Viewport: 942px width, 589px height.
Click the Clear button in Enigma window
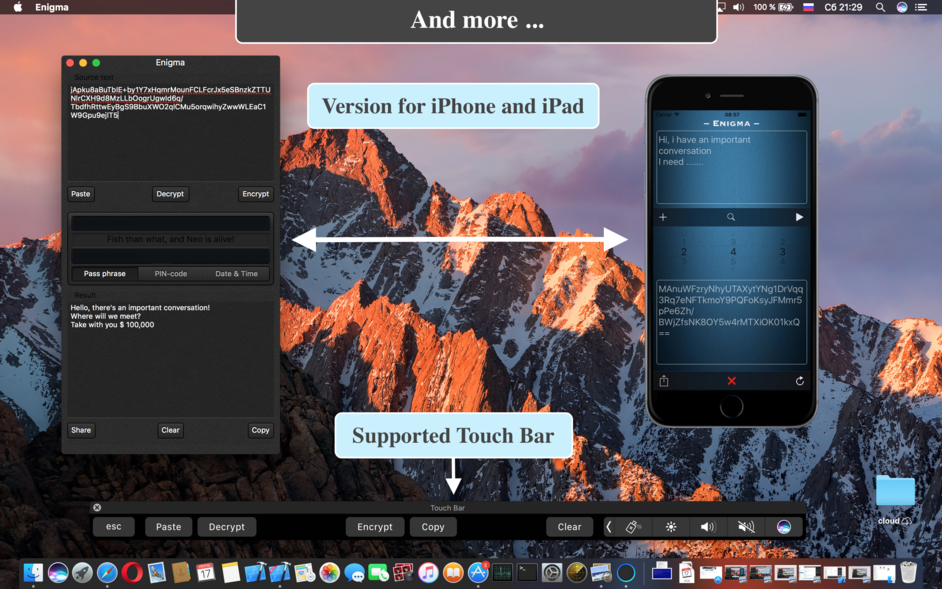coord(170,430)
